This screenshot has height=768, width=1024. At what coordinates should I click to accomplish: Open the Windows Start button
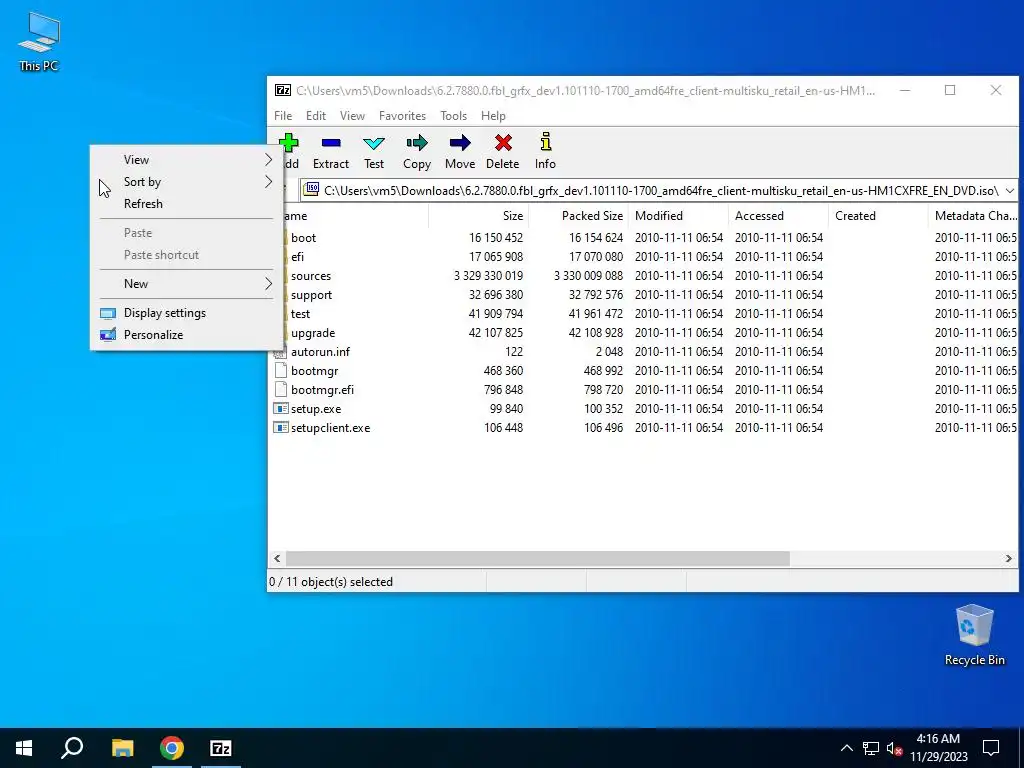tap(24, 748)
